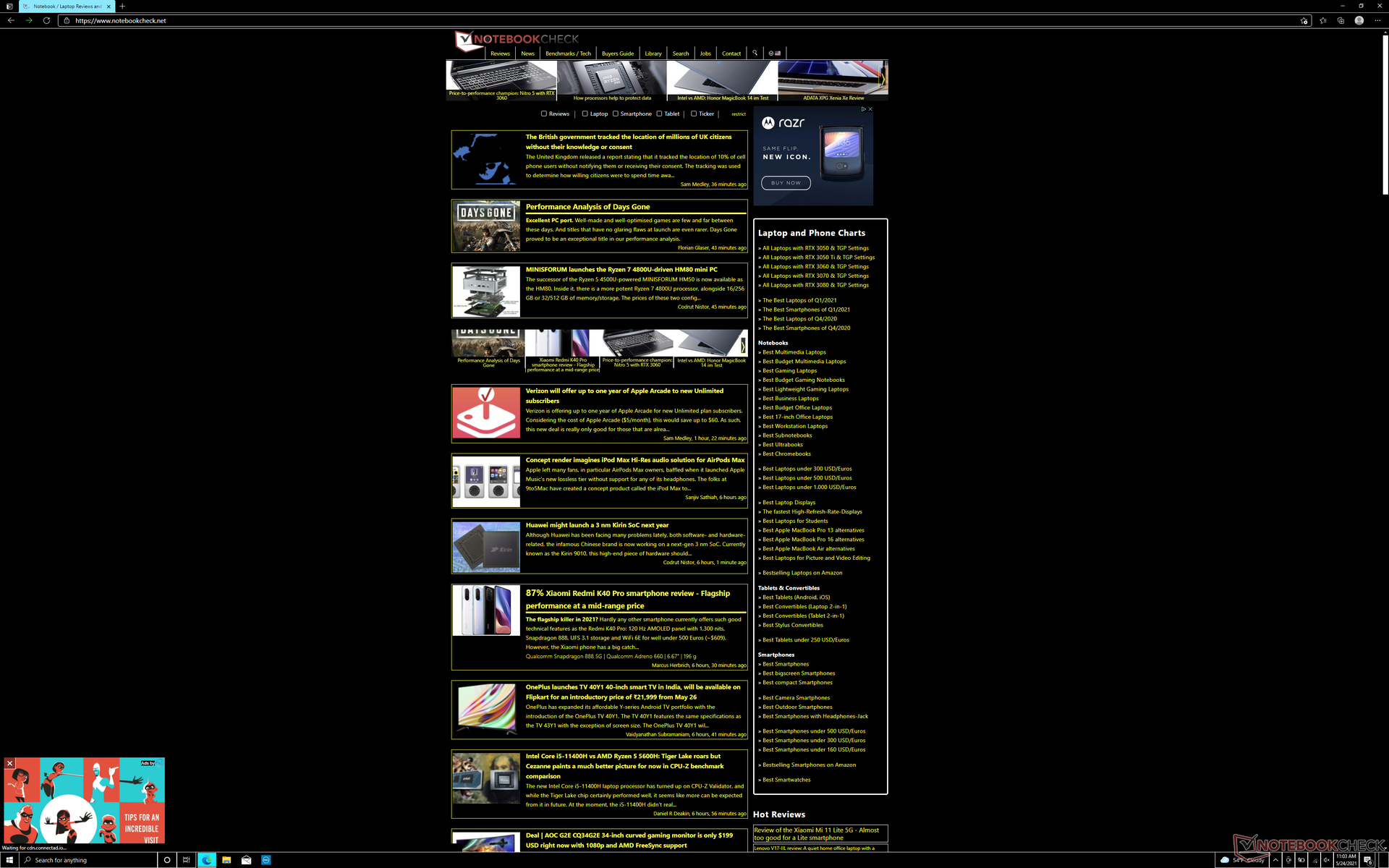The image size is (1389, 868).
Task: Expand hidden system tray icons chevron
Action: point(1275,860)
